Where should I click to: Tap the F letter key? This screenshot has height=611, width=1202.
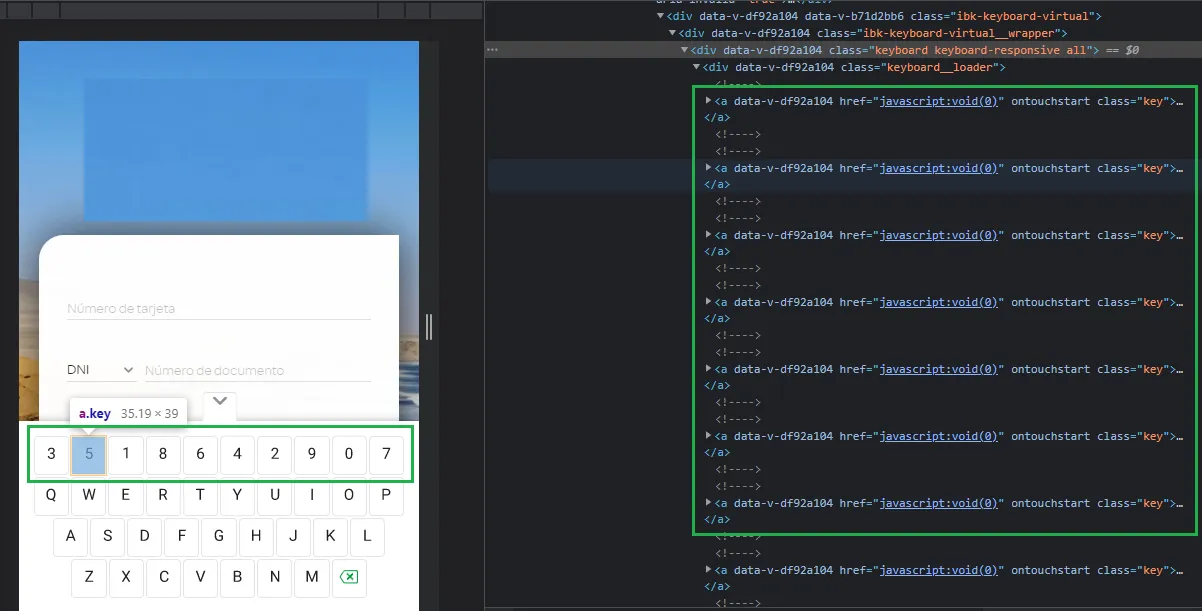coord(182,536)
